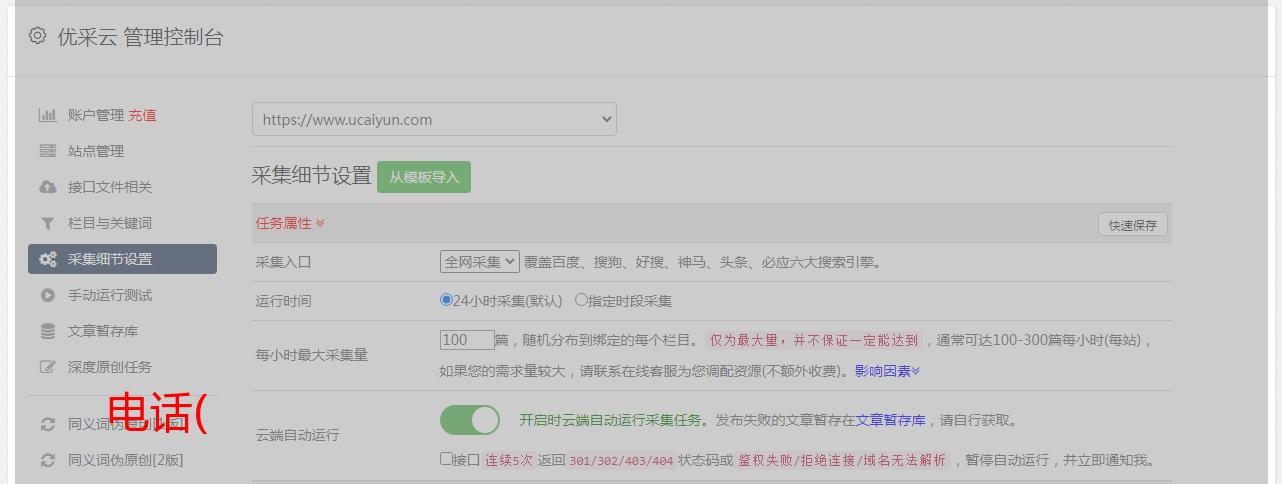Collapse the 任务属性 section header
Image resolution: width=1282 pixels, height=484 pixels.
290,223
